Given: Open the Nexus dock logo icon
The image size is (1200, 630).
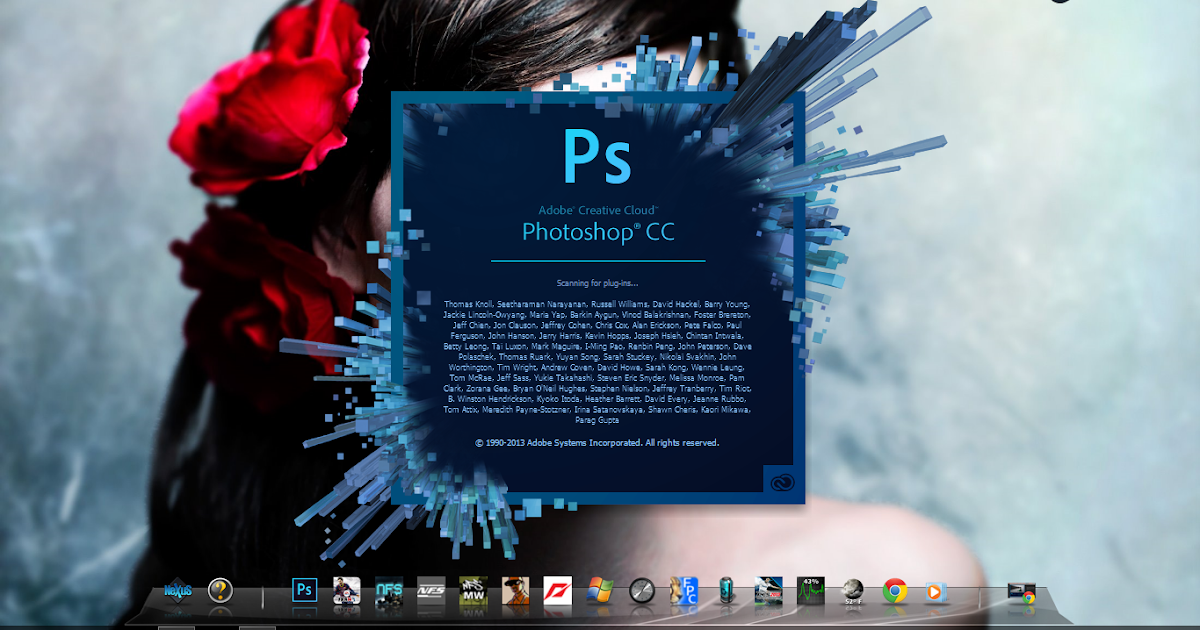Looking at the screenshot, I should [177, 591].
